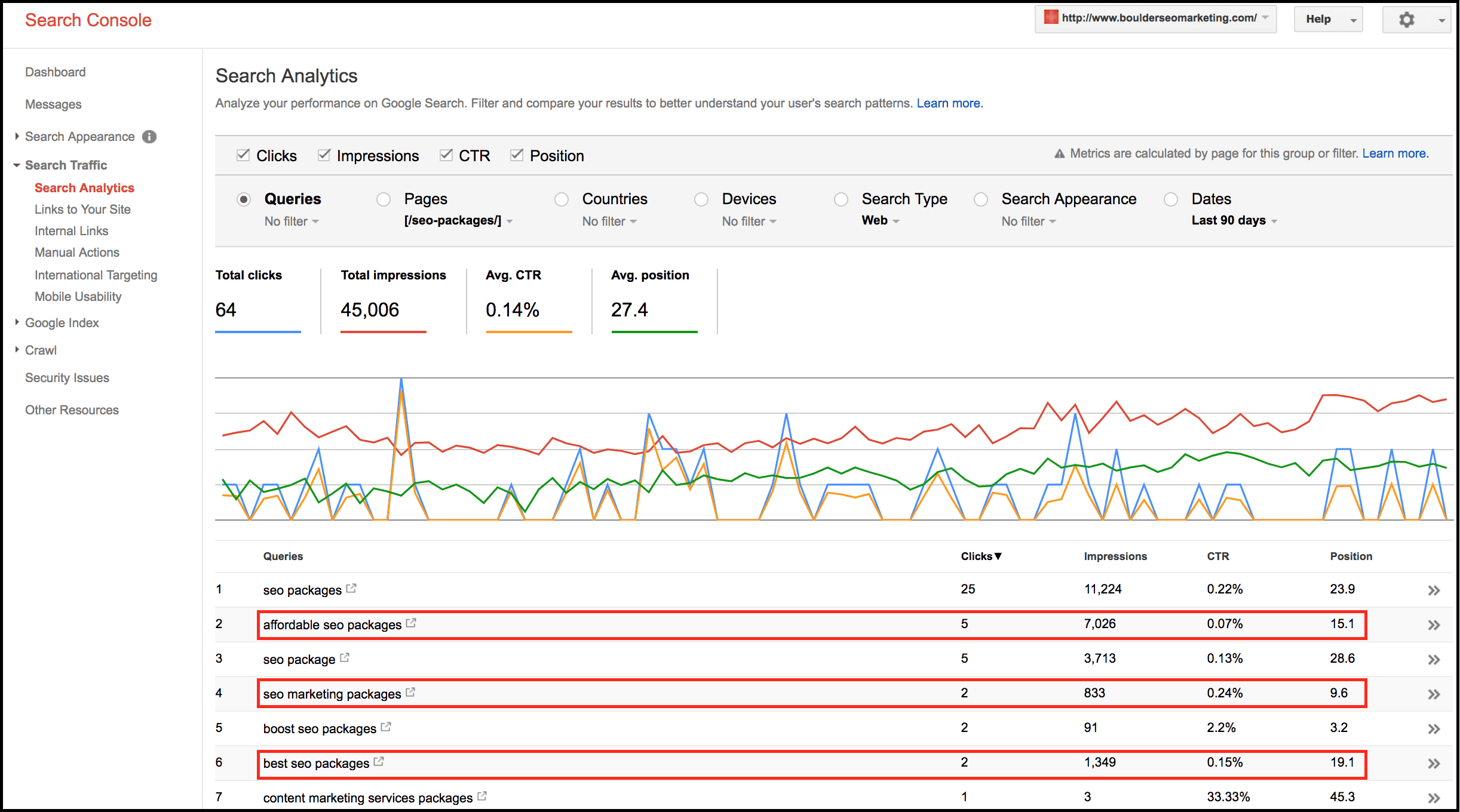Open external link icon for affordable seo packages

411,623
